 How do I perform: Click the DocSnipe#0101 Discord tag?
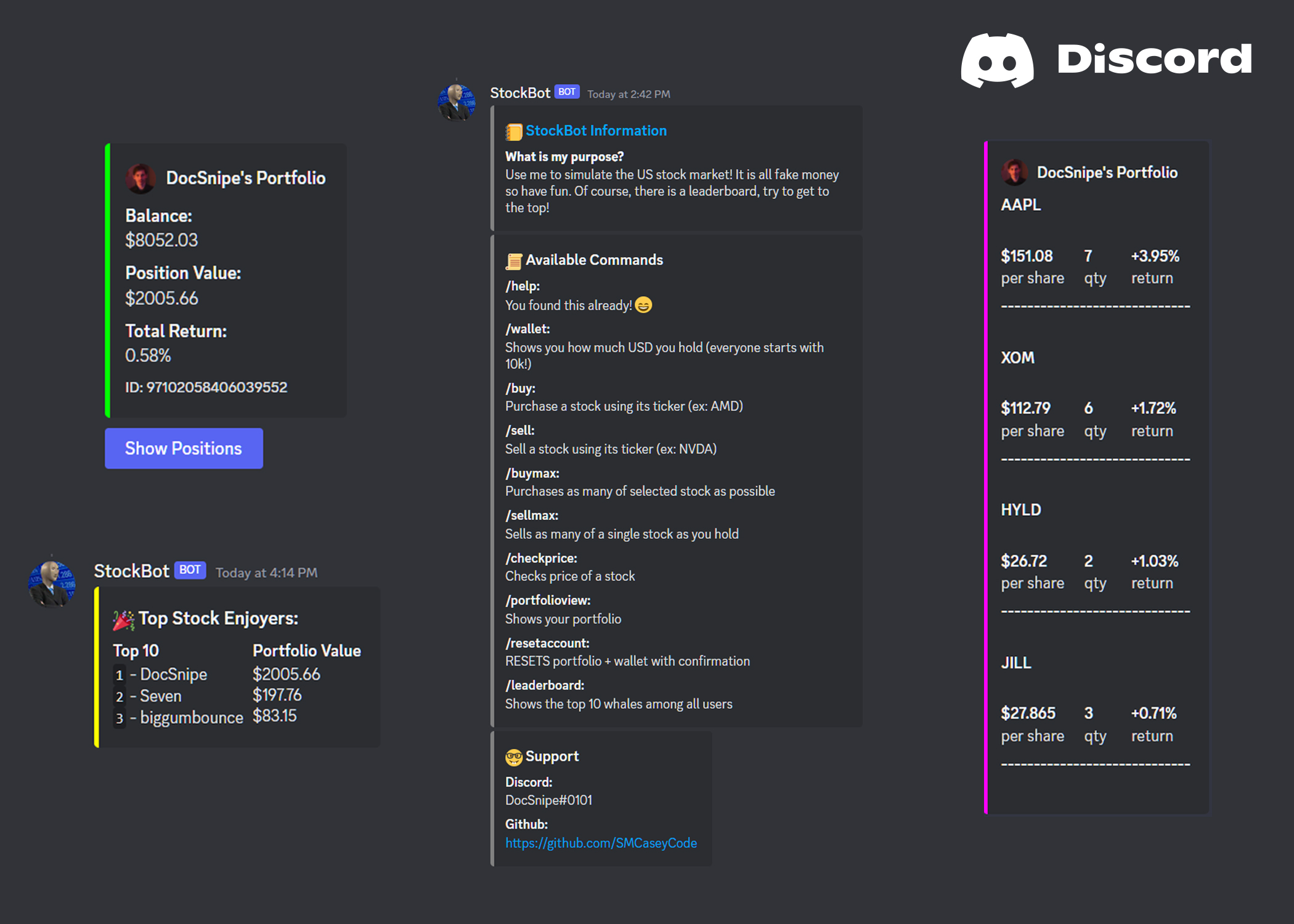coord(548,800)
